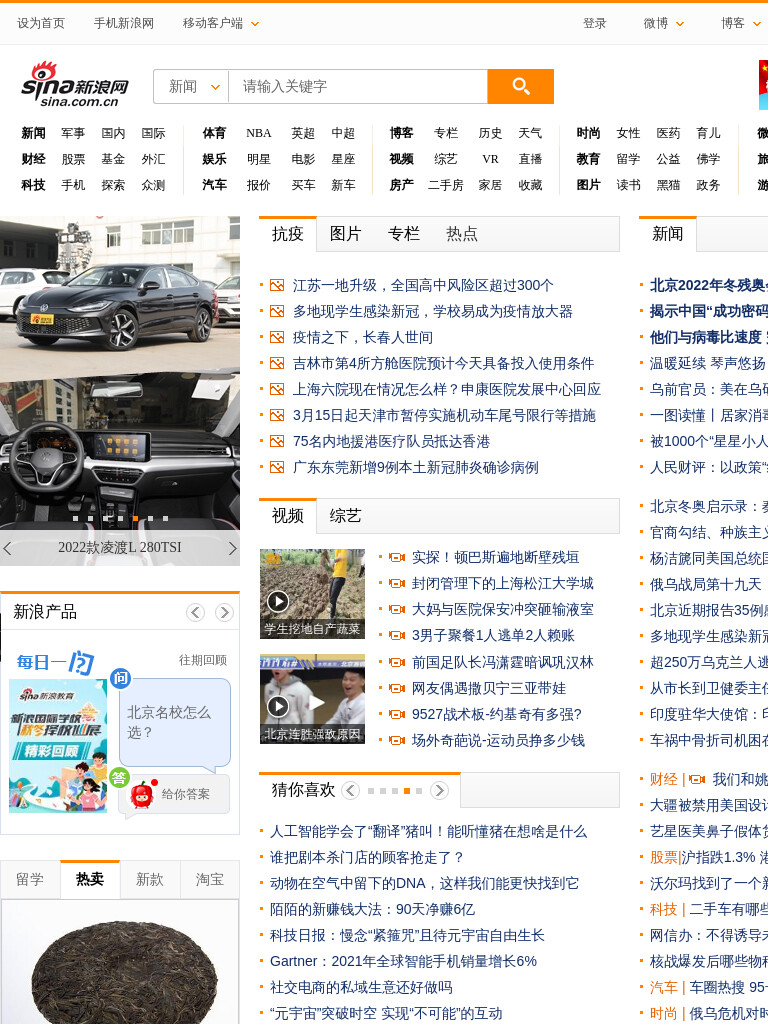Switch to the 专栏 tab beside 抗疫
Viewport: 768px width, 1024px height.
click(x=404, y=234)
